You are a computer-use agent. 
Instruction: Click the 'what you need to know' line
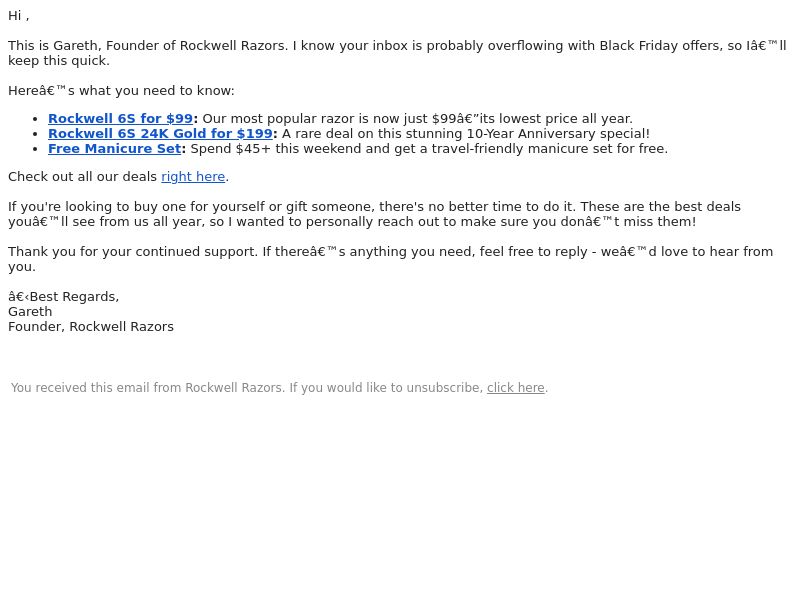121,91
